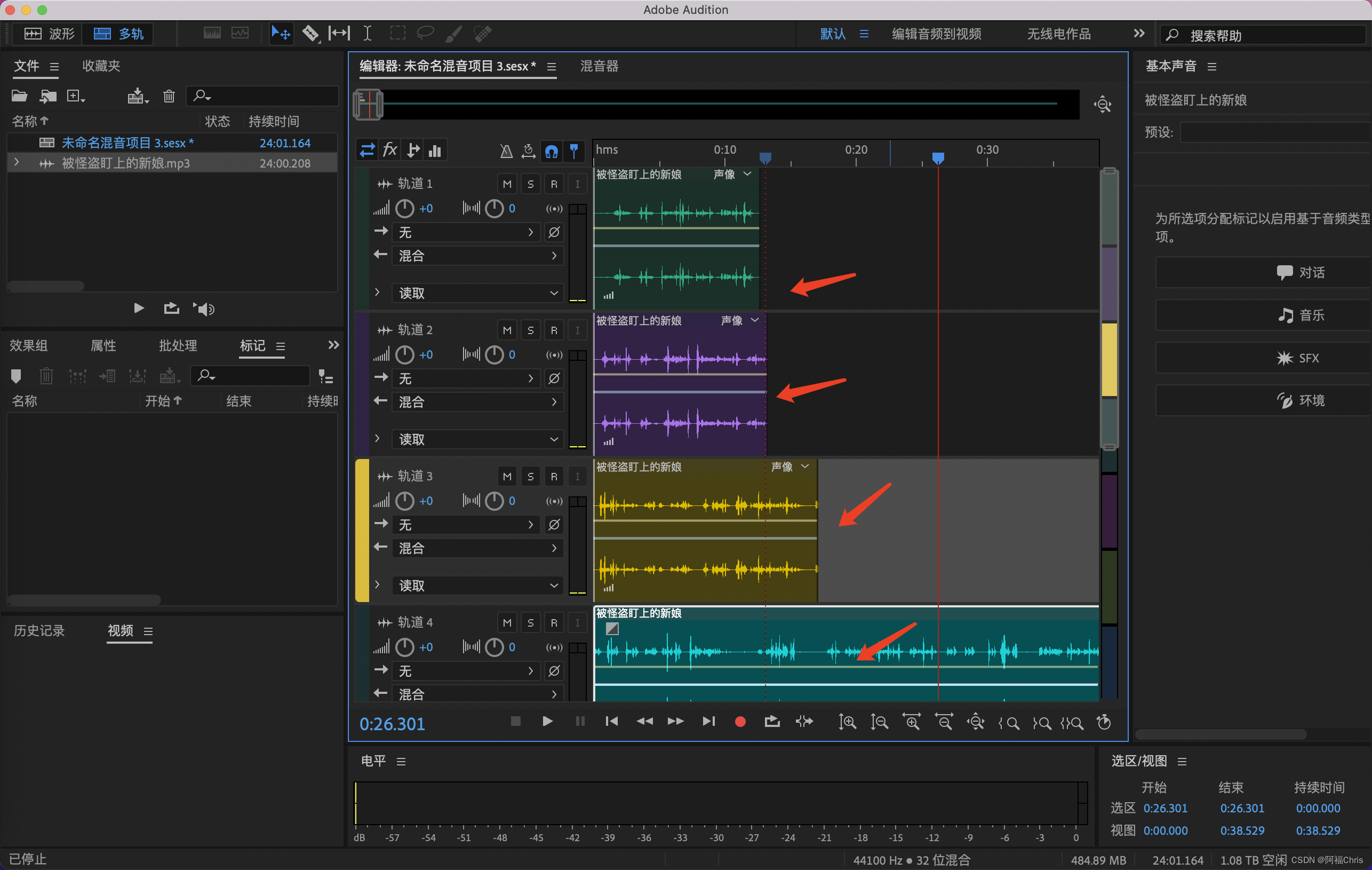Open the 收藏夹 favorites tab
Screen dimensions: 1372x870
point(101,66)
